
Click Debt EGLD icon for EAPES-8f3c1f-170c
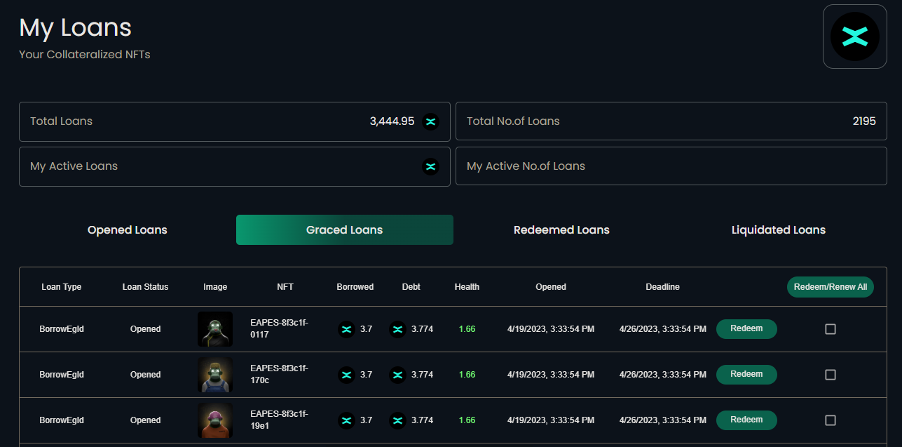pyautogui.click(x=397, y=374)
